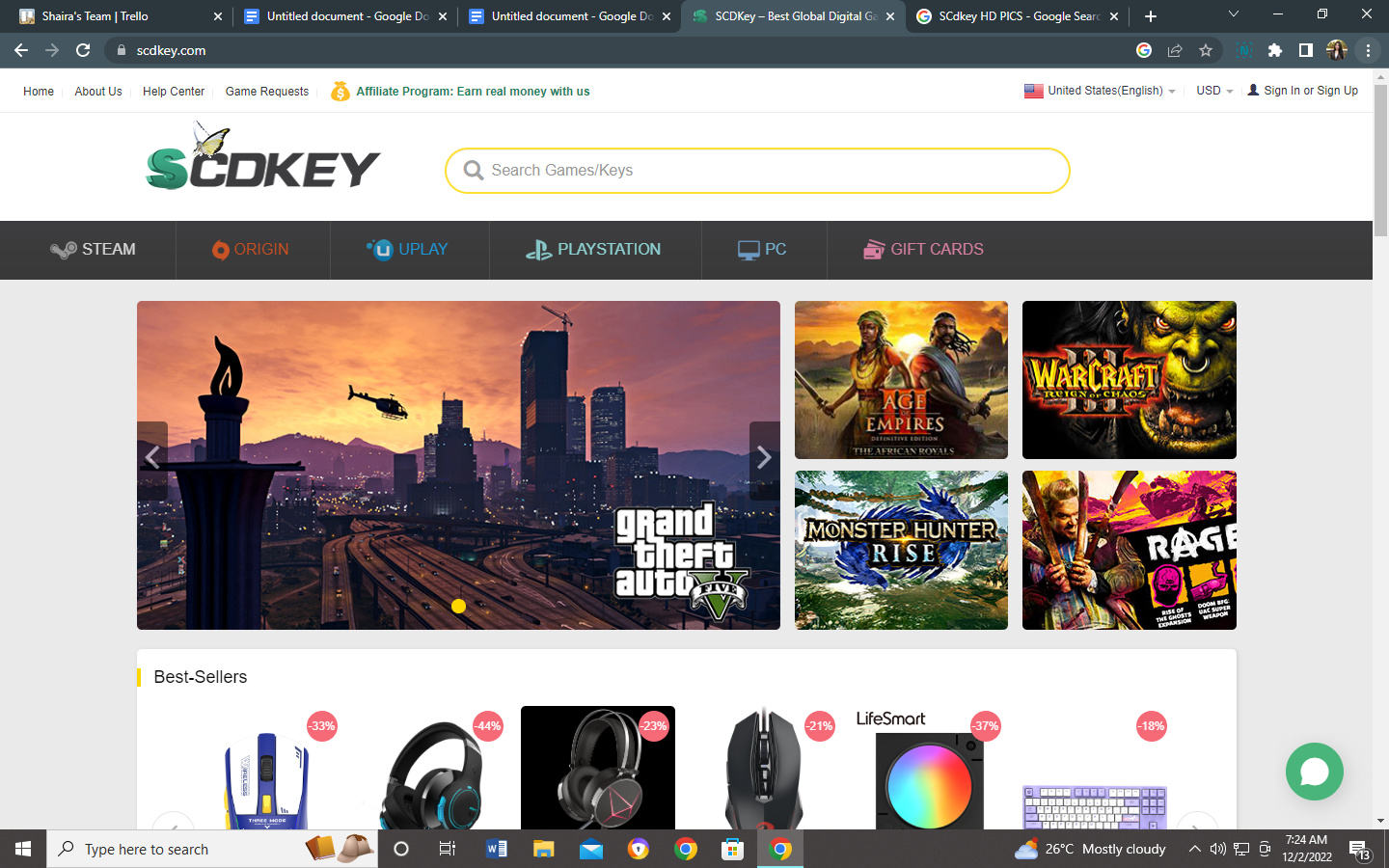Open the UPLAY category
This screenshot has width=1389, height=868.
[407, 250]
